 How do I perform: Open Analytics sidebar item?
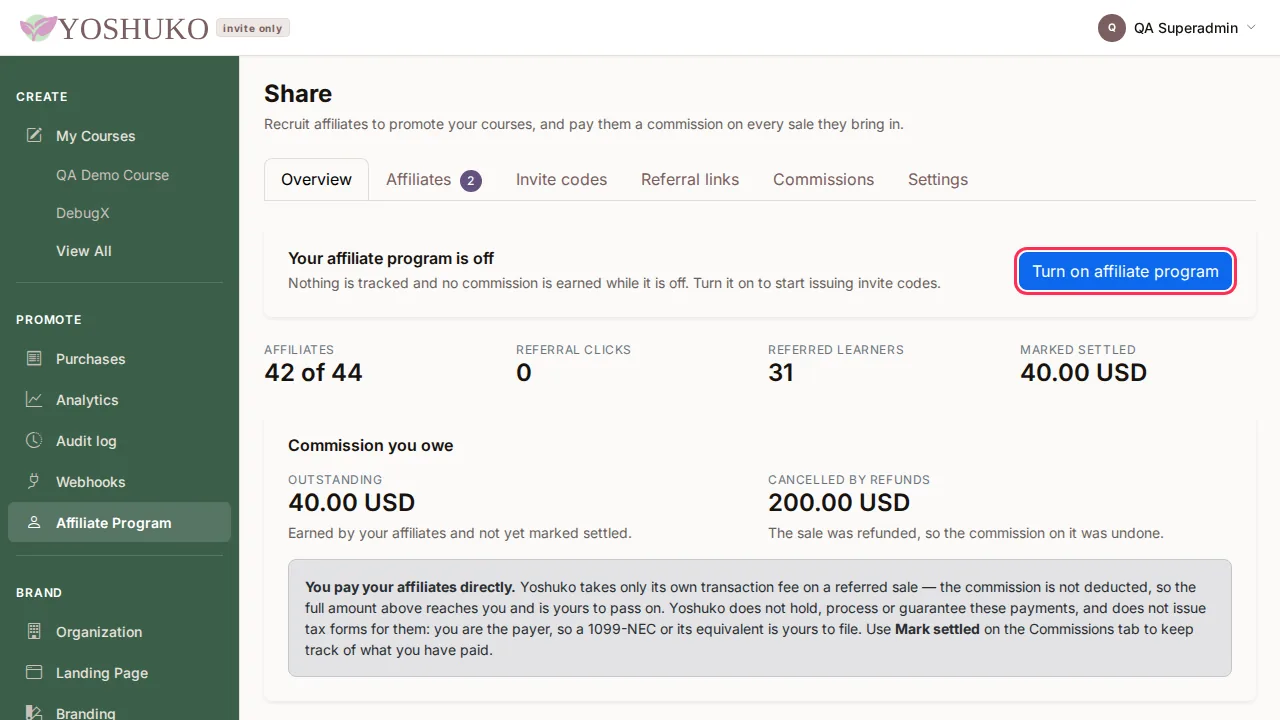119,399
